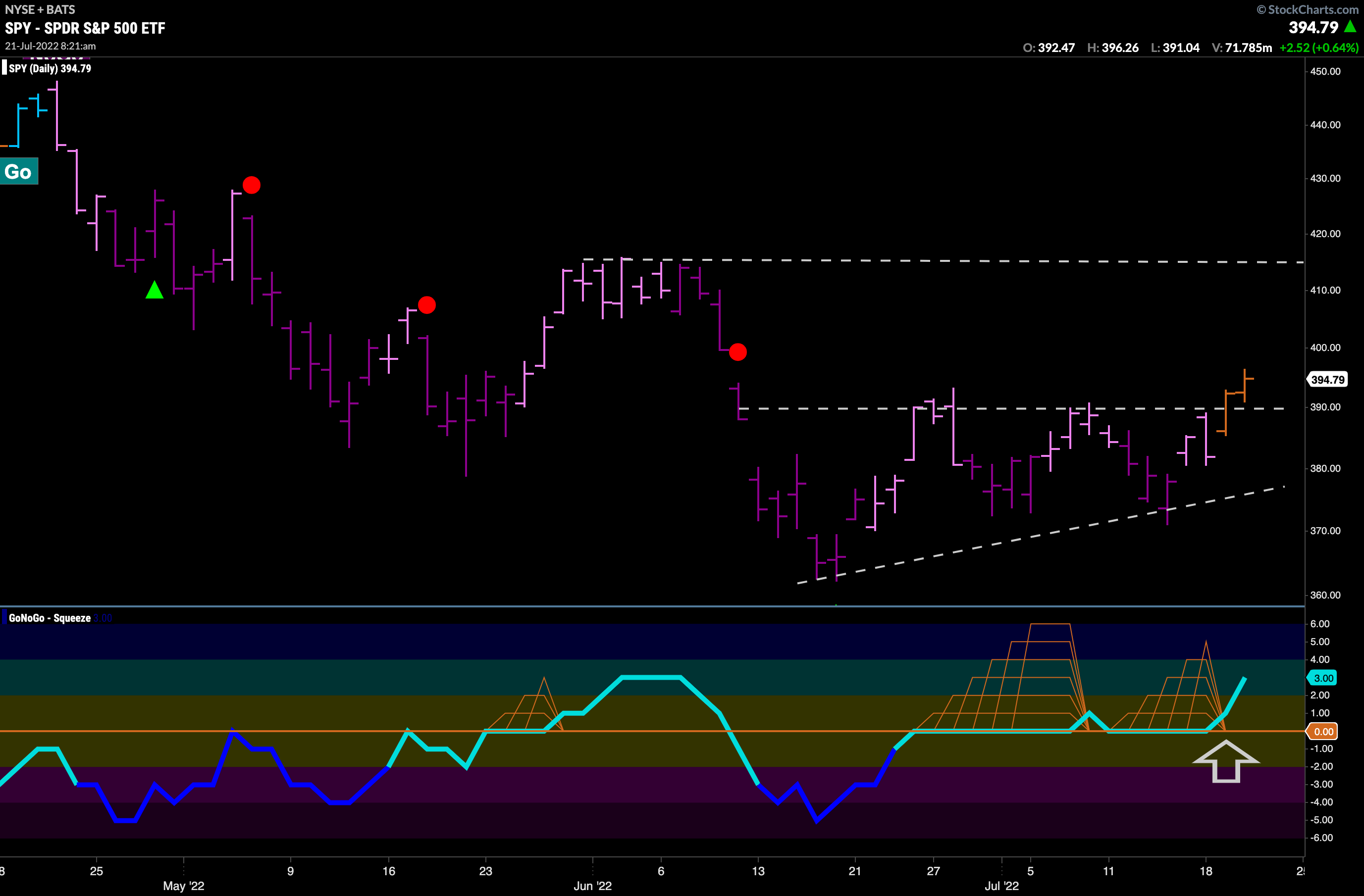Click the NYSE + BATS exchange label

click(40, 9)
